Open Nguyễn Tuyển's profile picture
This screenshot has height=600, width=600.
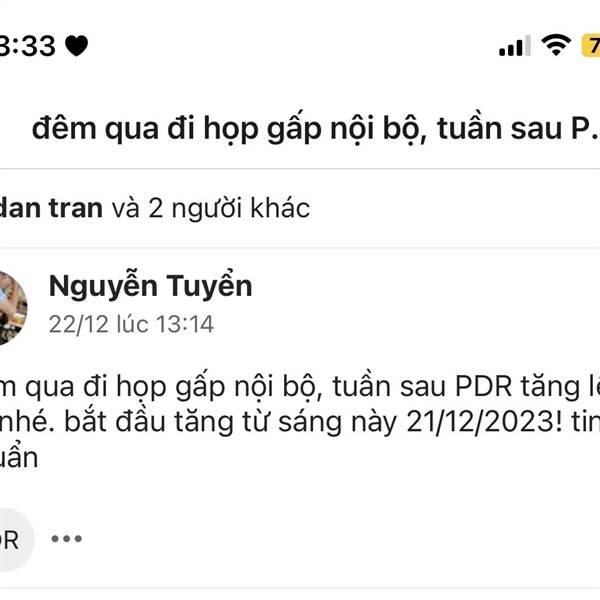tap(11, 308)
